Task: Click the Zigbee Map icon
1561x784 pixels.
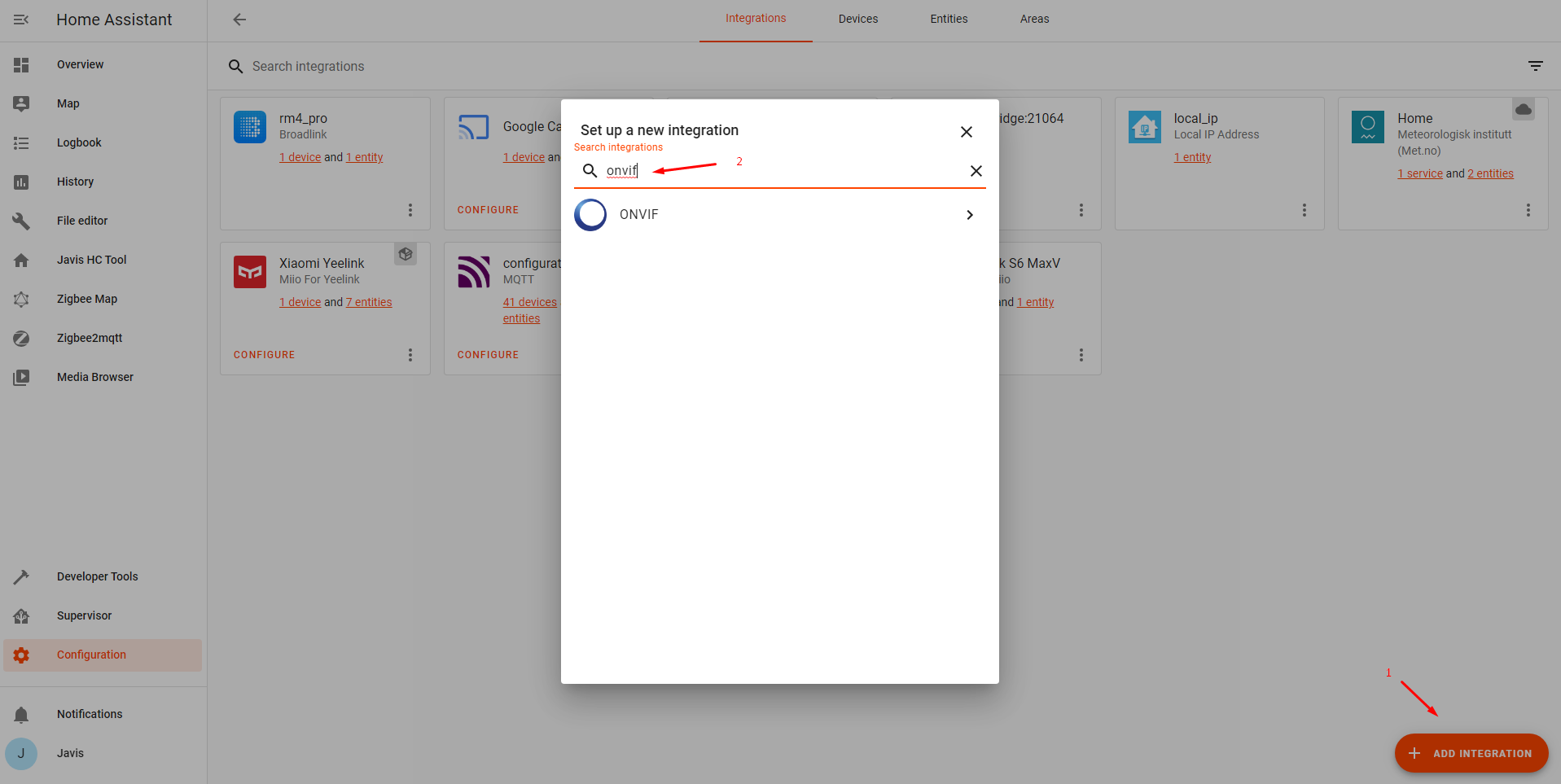Action: click(21, 299)
